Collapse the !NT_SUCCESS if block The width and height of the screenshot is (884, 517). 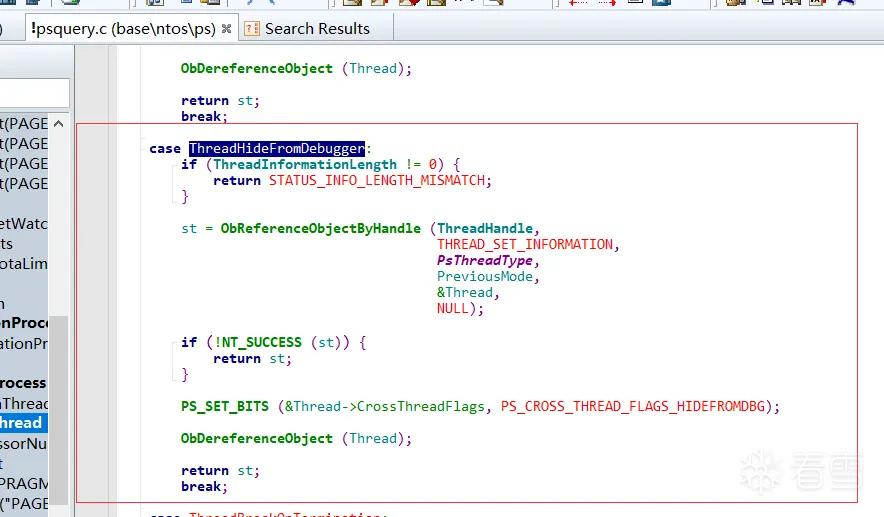[x=174, y=344]
